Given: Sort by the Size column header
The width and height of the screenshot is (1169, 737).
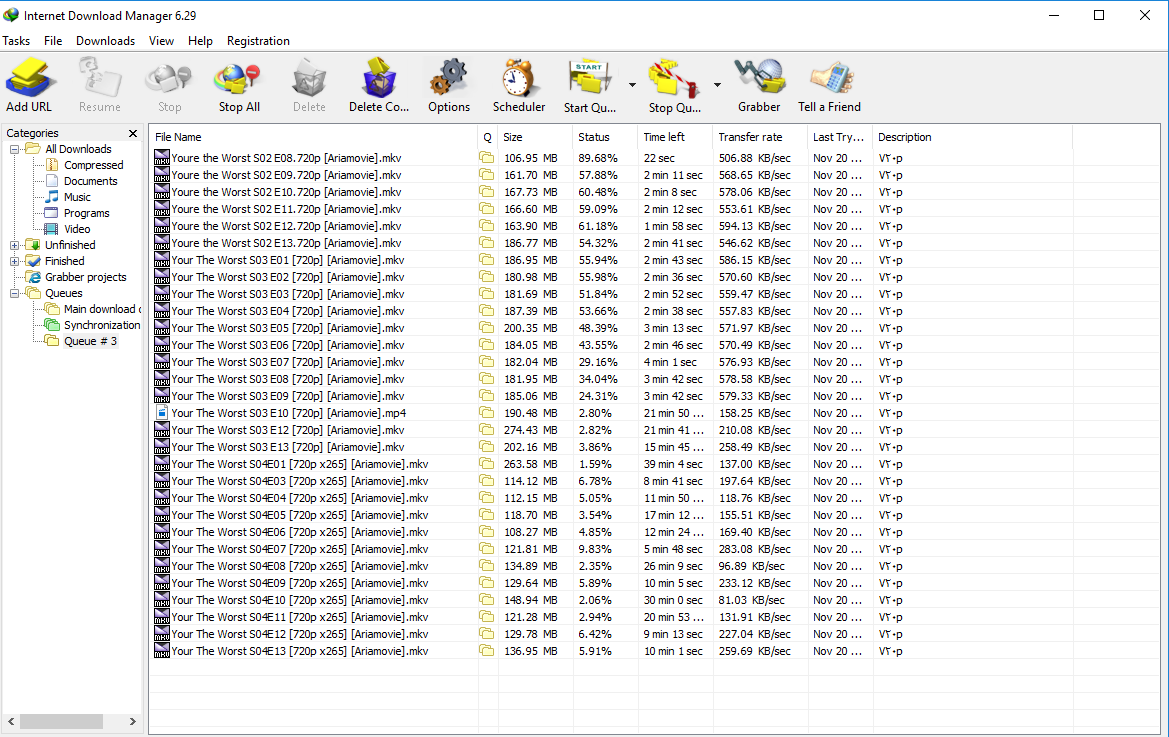Looking at the screenshot, I should (535, 137).
